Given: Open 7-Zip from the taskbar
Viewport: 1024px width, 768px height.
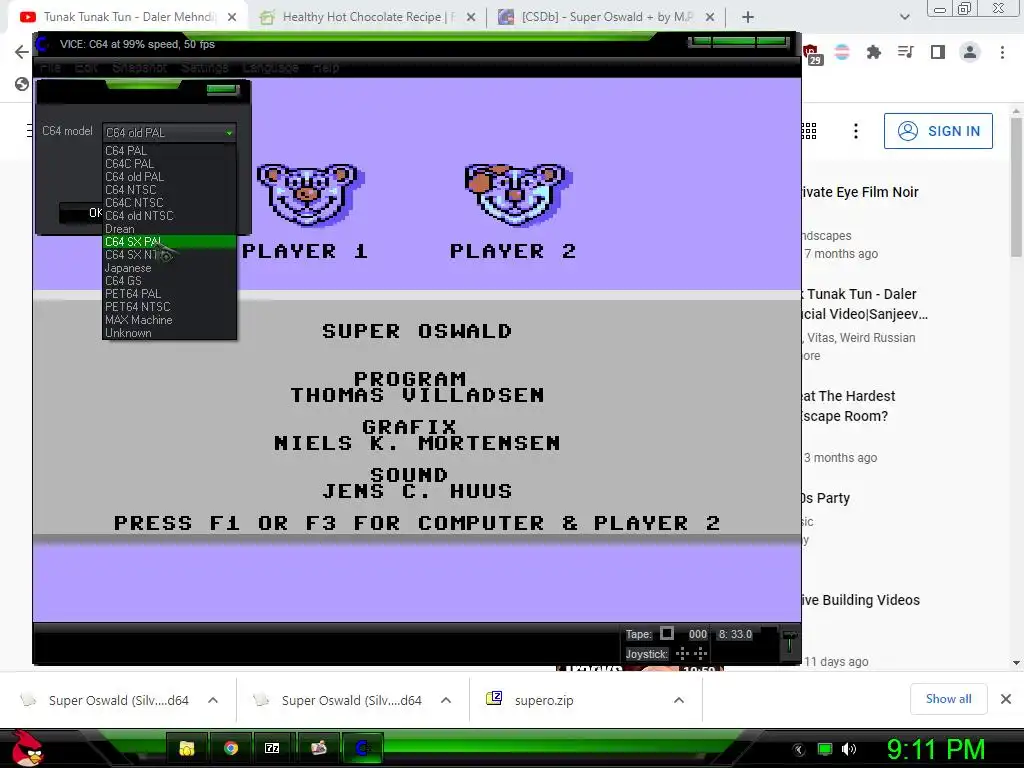Looking at the screenshot, I should click(x=273, y=748).
